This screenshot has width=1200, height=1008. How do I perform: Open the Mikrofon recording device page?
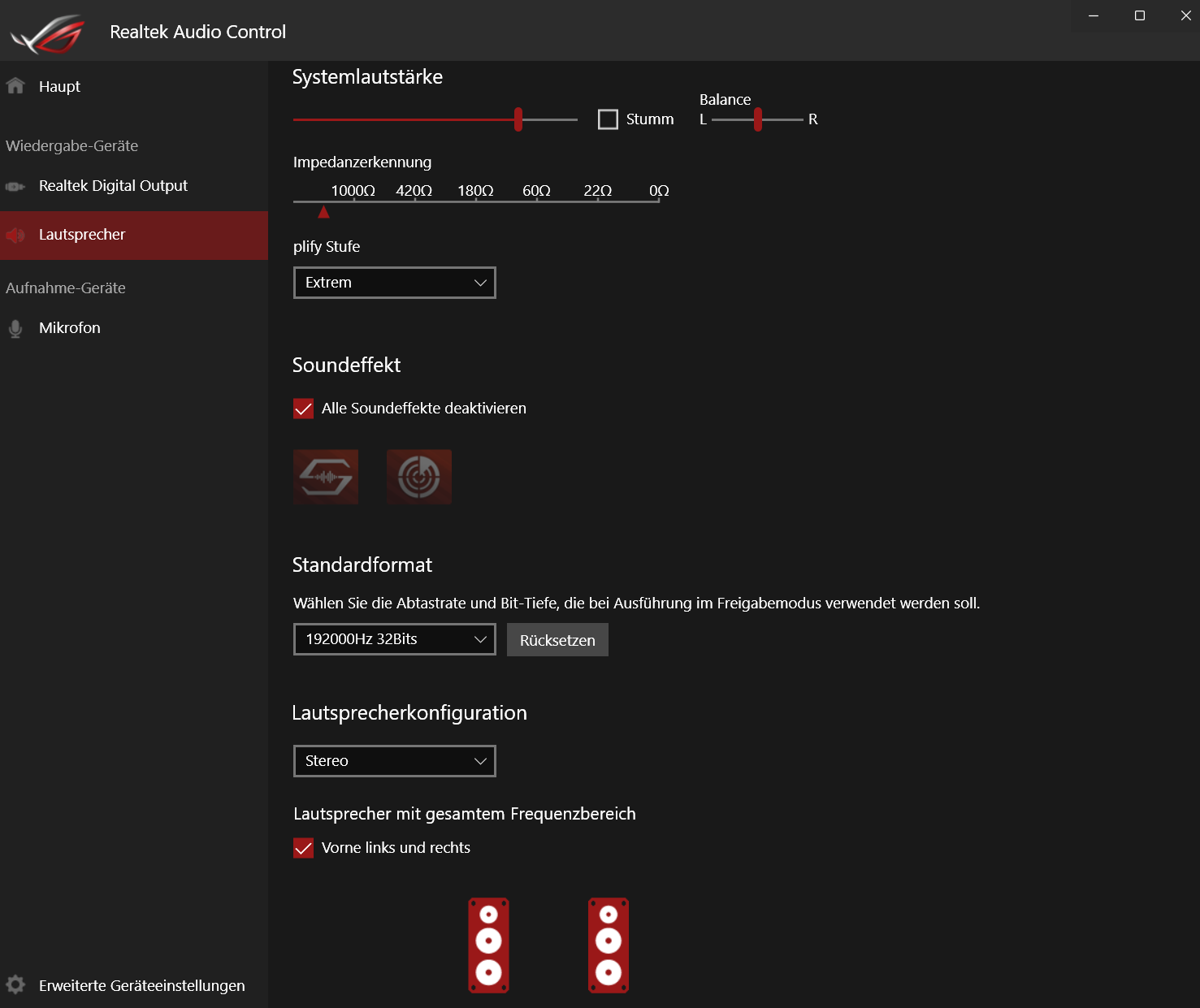pos(134,328)
